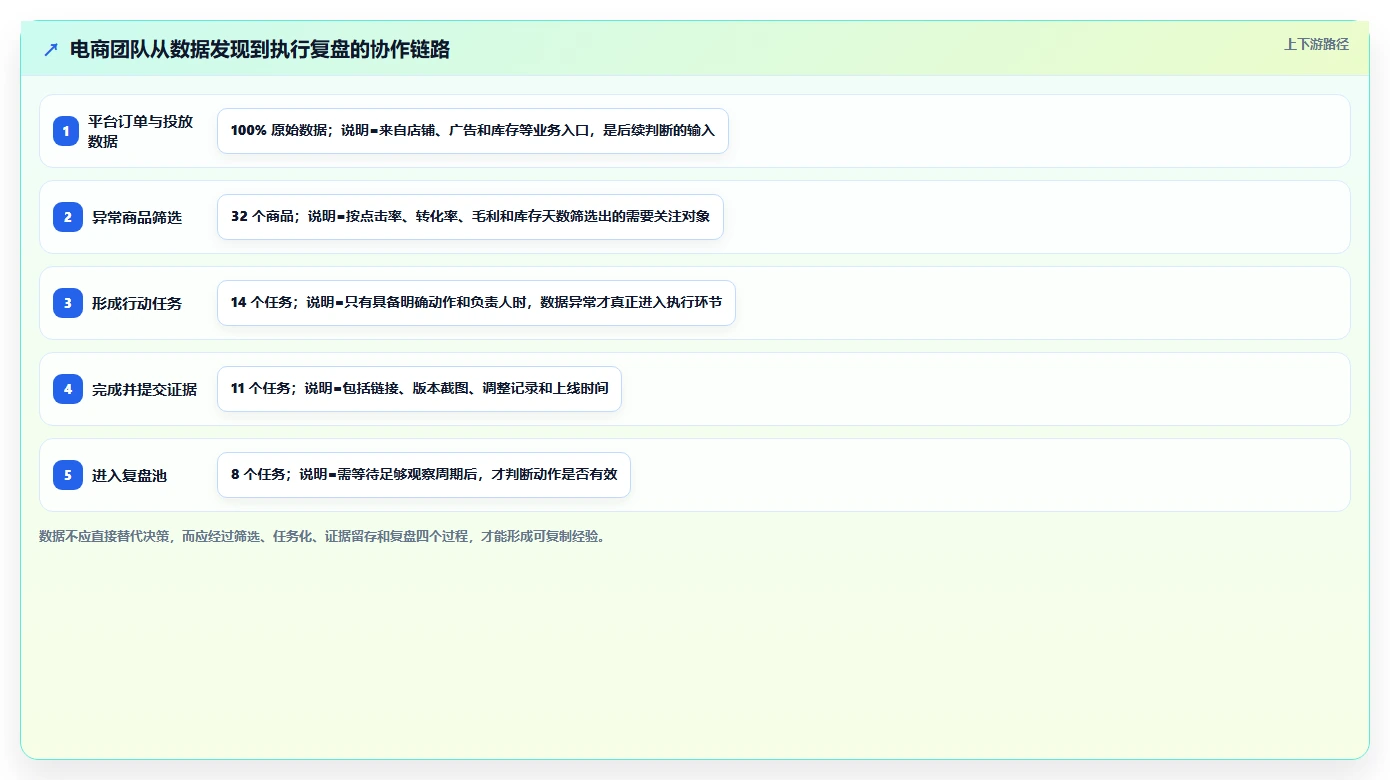Click the step 2 number badge
1390x780 pixels.
tap(68, 217)
